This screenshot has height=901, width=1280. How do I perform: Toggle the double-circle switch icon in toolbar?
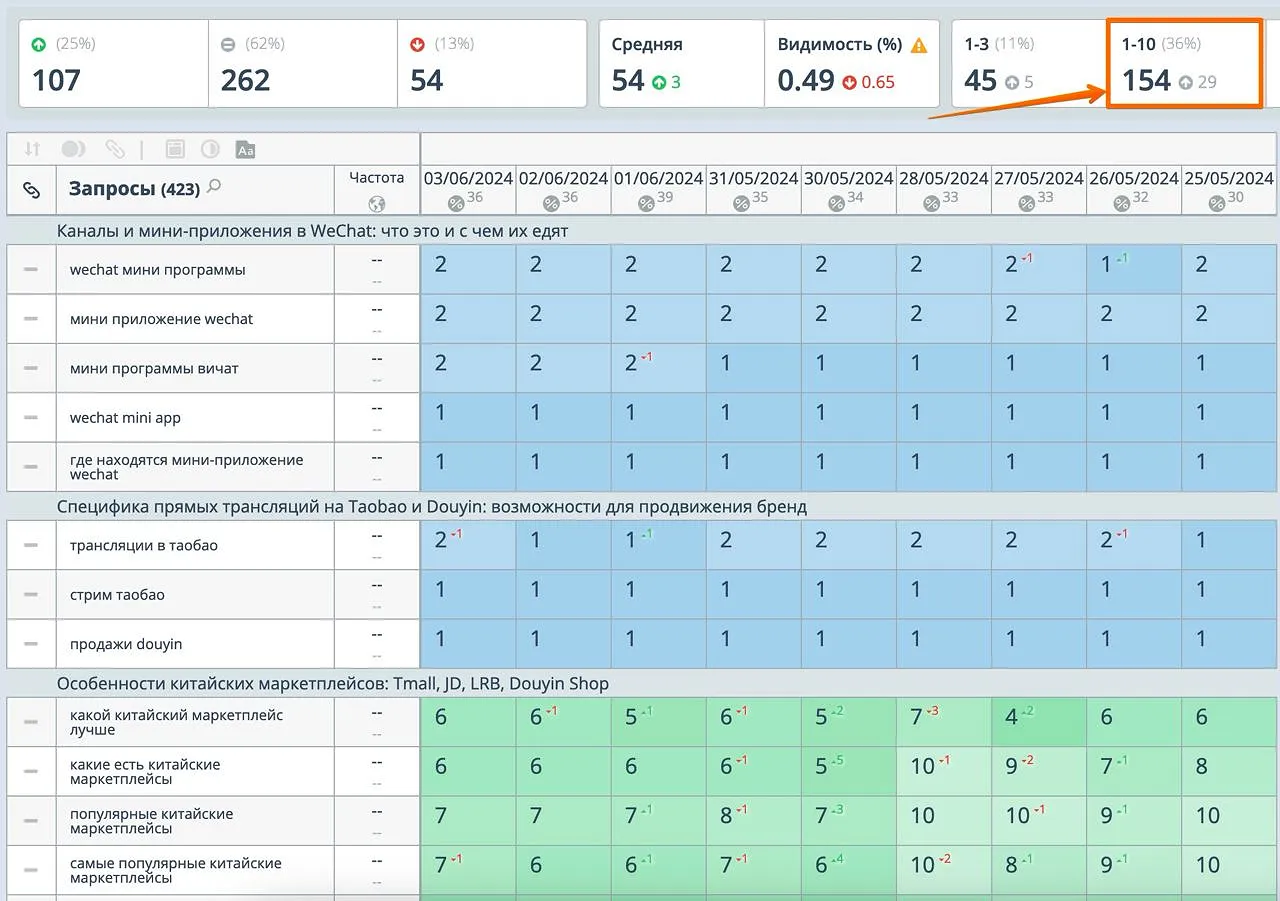[73, 149]
